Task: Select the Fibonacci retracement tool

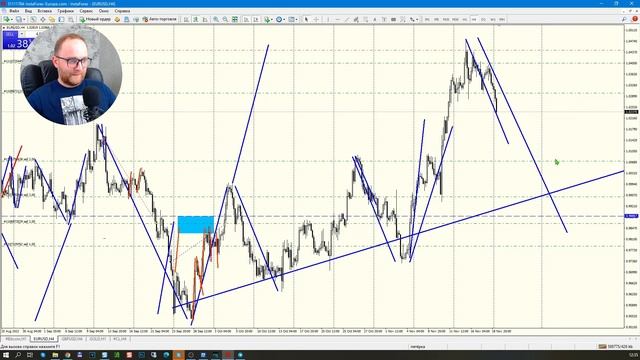Action: pyautogui.click(x=366, y=19)
